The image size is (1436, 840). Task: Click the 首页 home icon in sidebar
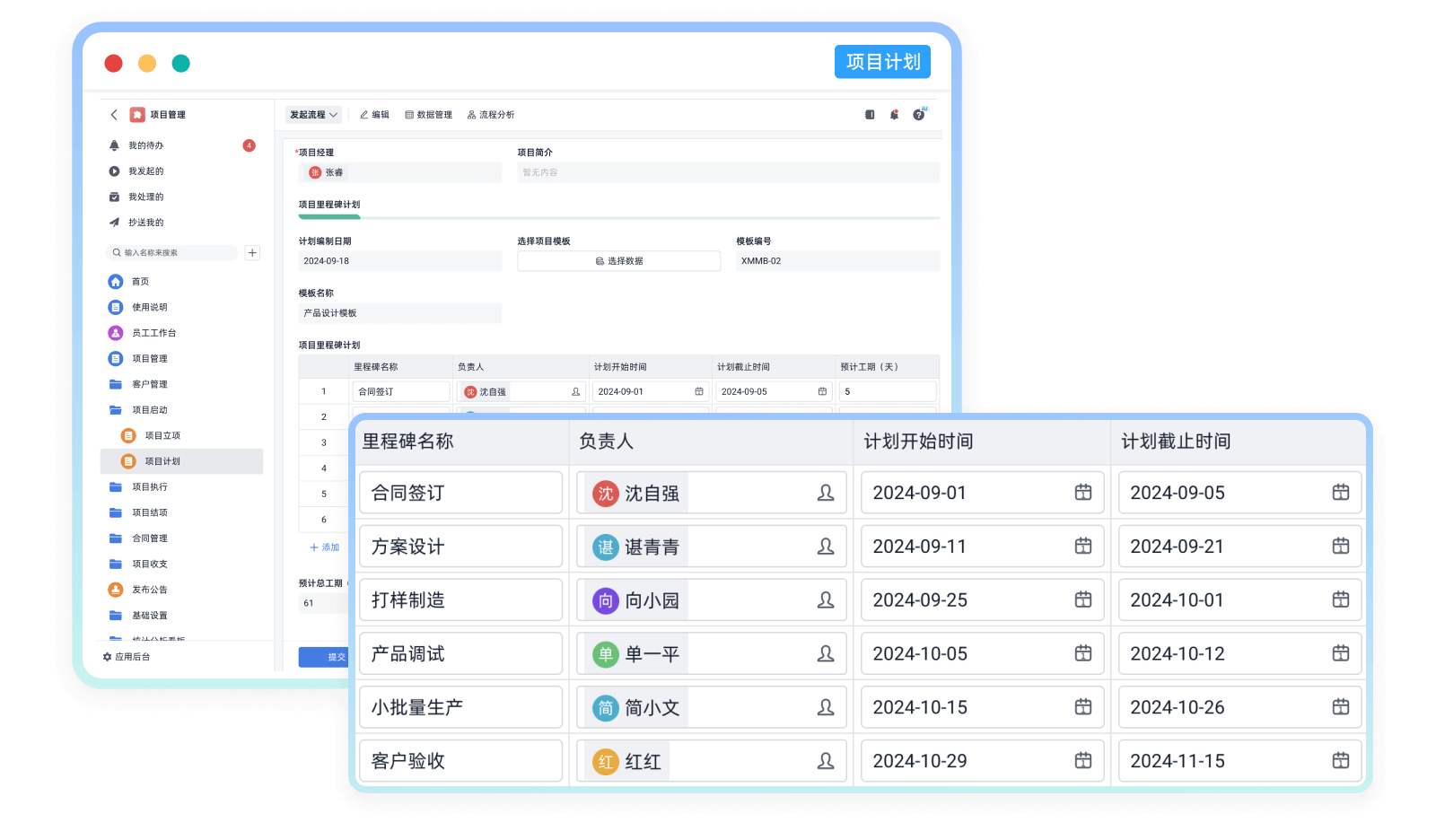pyautogui.click(x=116, y=281)
